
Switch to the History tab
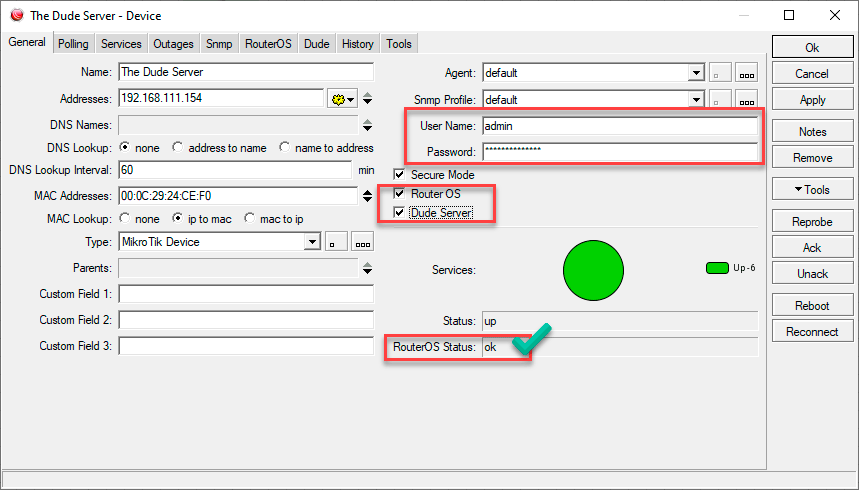tap(358, 44)
